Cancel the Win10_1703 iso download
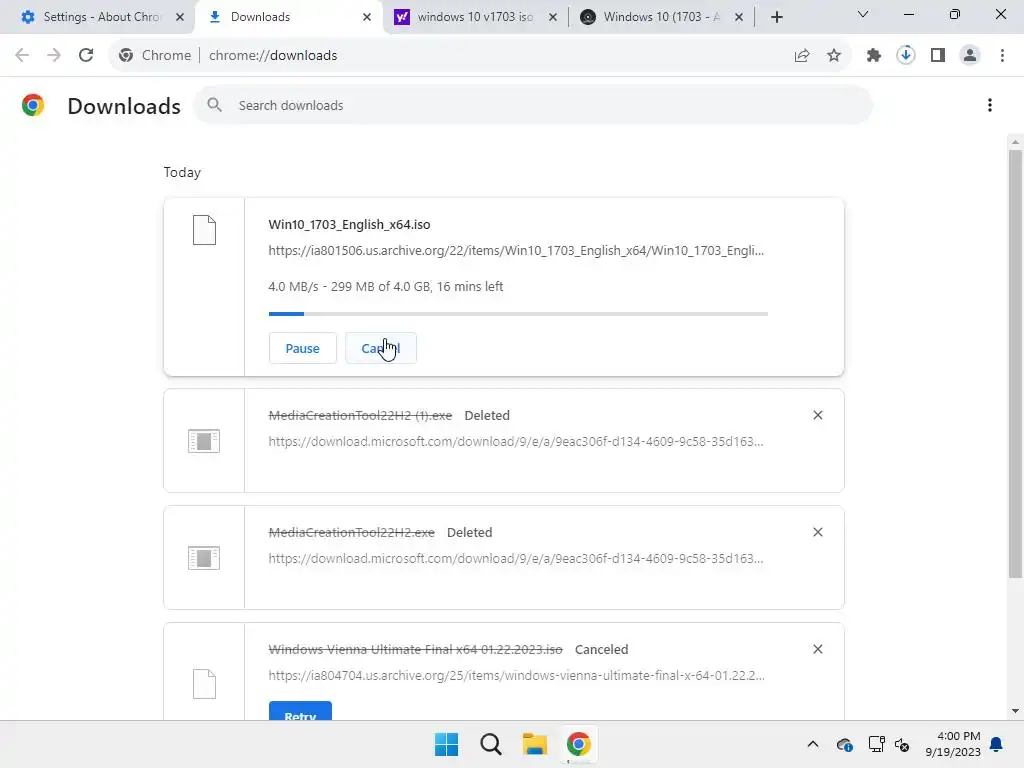 tap(381, 348)
